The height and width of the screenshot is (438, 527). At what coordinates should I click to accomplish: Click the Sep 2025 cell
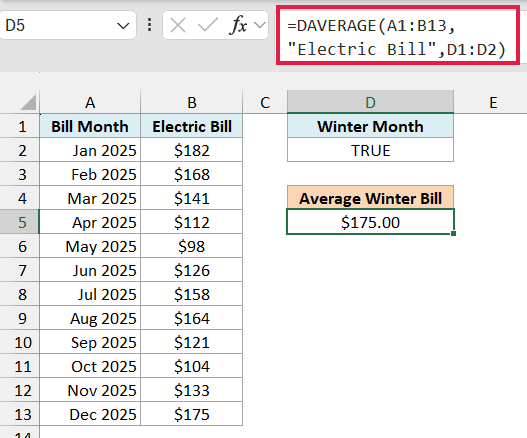90,342
